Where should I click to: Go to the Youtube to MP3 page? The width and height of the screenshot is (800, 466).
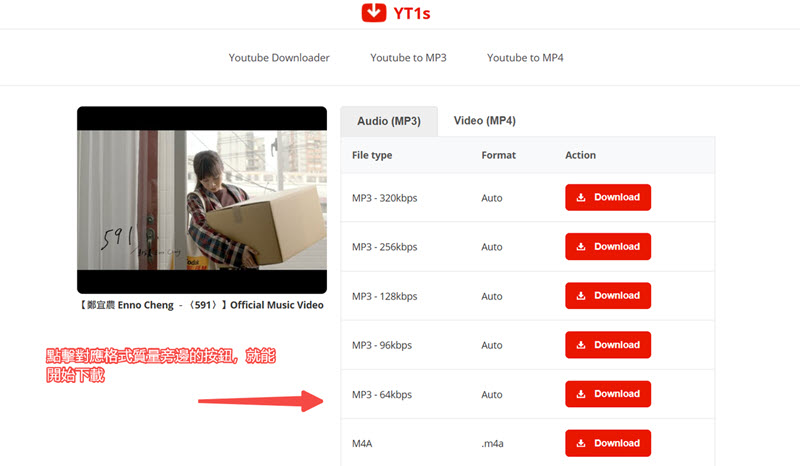408,58
